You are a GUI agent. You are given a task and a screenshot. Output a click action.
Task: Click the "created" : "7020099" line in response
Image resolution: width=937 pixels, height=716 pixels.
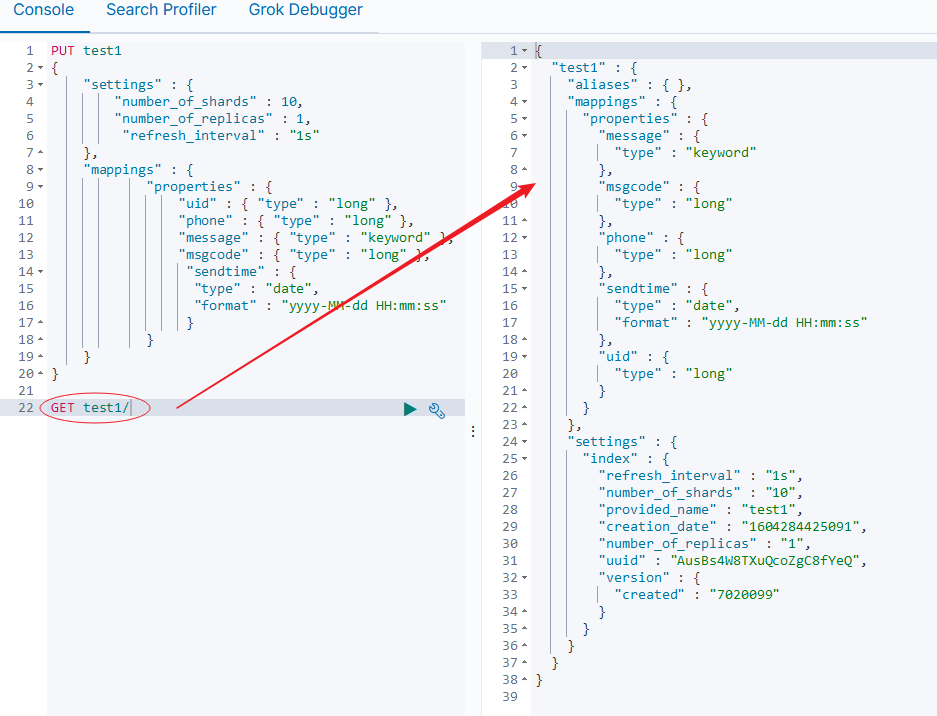coord(697,595)
